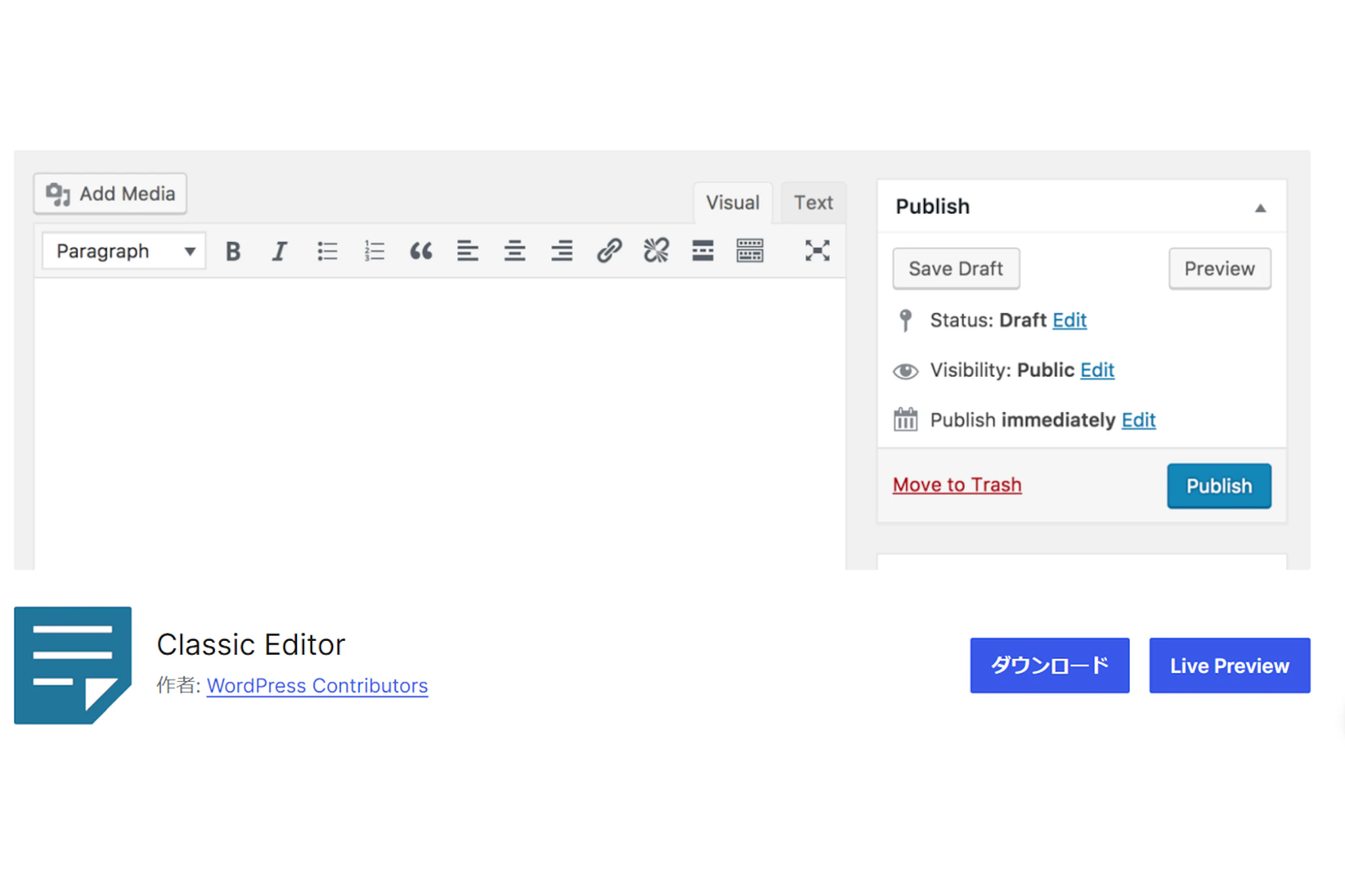Image resolution: width=1345 pixels, height=896 pixels.
Task: Click inside the empty editor content area
Action: point(440,420)
